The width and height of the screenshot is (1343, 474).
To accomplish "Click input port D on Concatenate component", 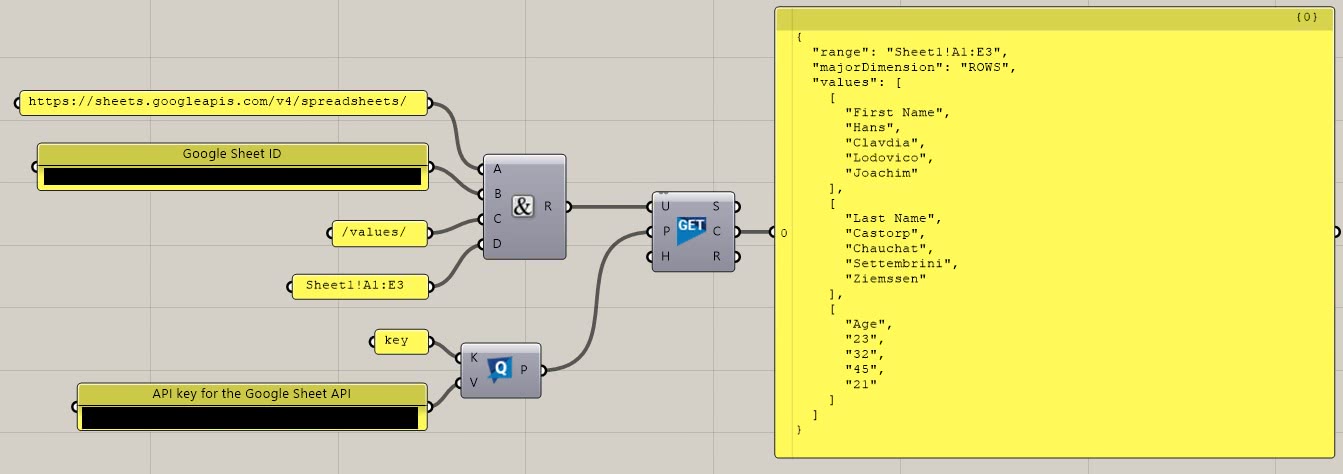I will (497, 244).
